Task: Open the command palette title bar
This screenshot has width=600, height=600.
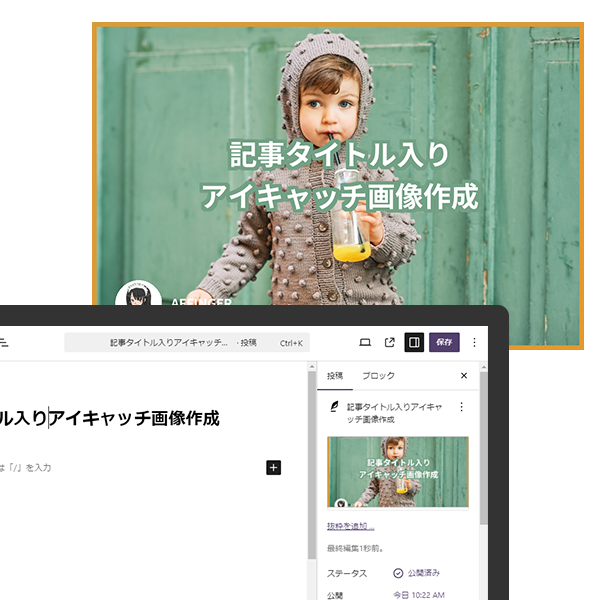Action: point(187,342)
